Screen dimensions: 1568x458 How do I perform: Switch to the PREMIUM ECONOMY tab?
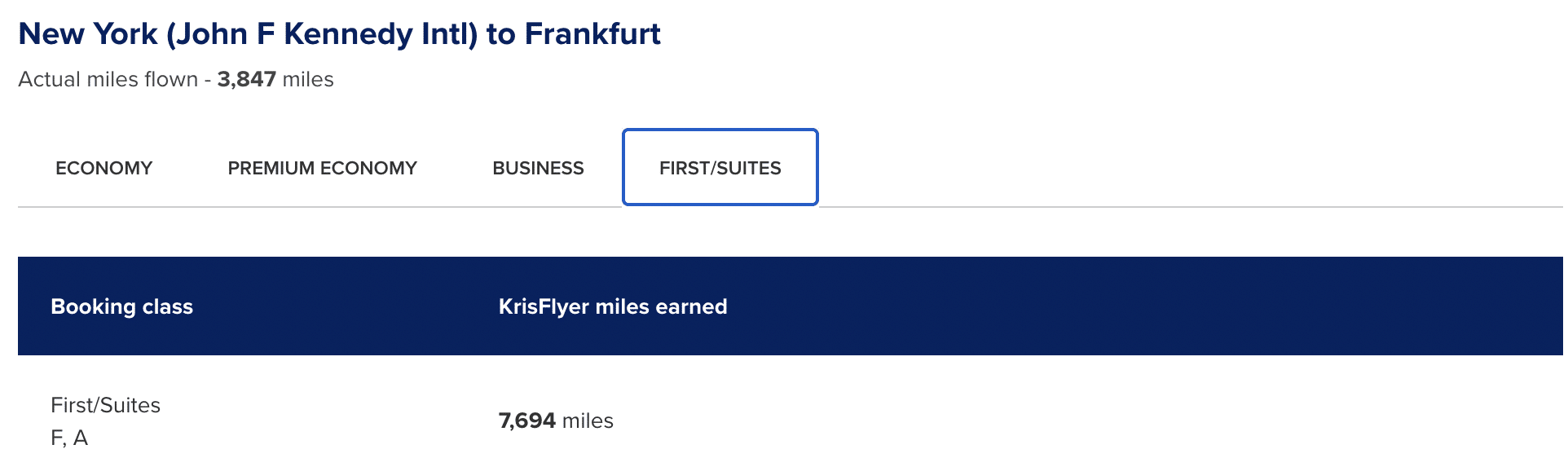click(x=322, y=168)
